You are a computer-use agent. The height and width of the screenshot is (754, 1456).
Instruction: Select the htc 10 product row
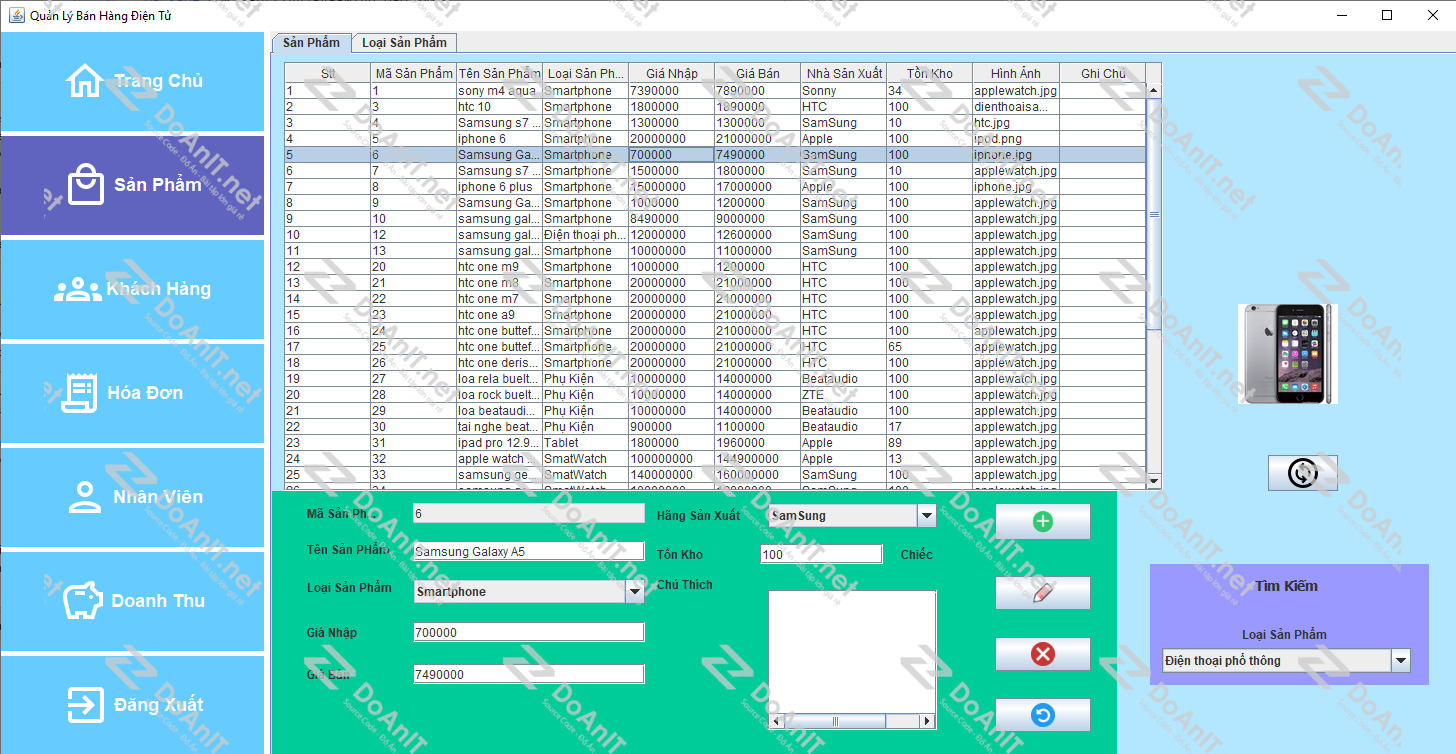tap(715, 107)
